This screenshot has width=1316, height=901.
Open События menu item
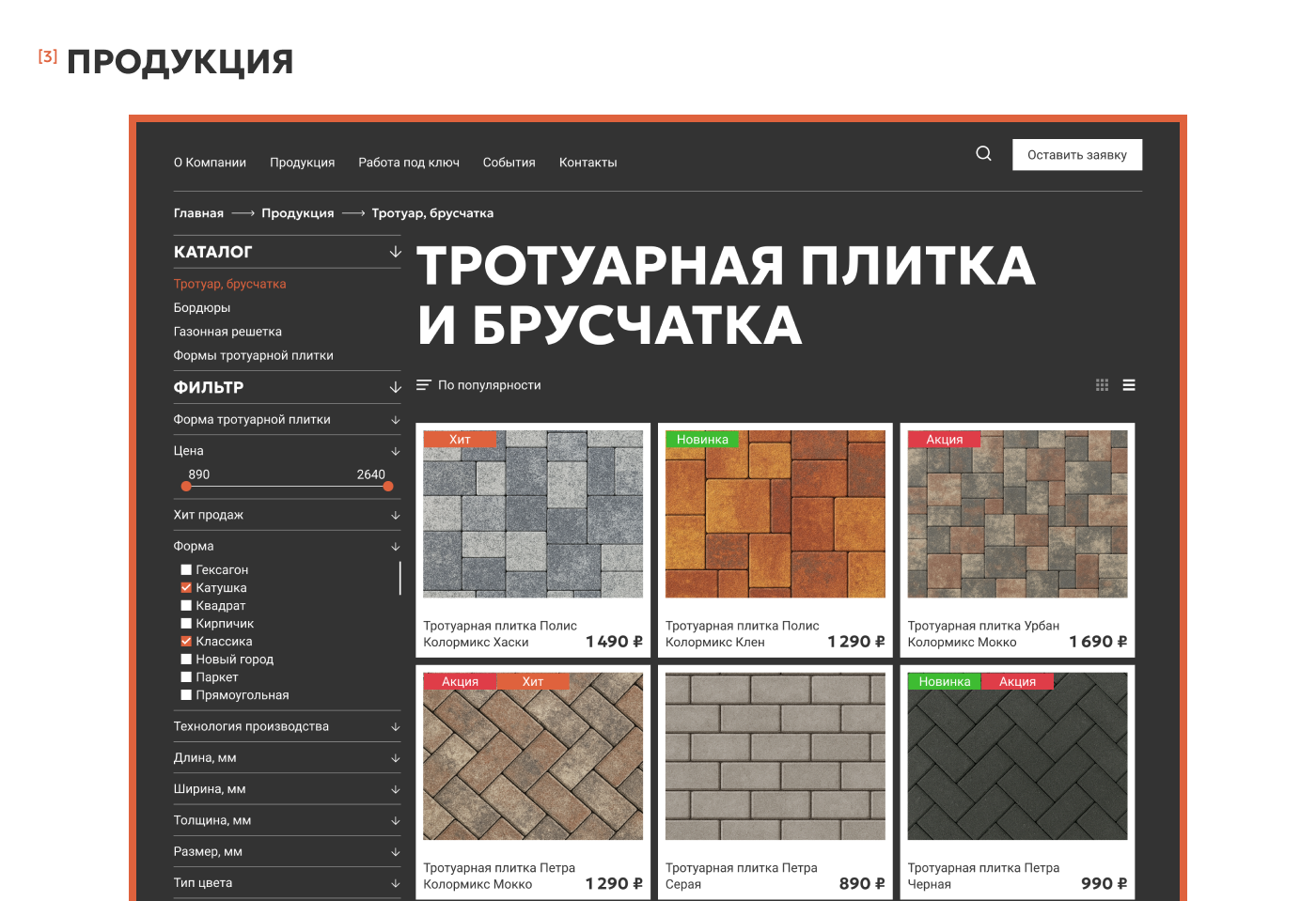click(x=509, y=163)
